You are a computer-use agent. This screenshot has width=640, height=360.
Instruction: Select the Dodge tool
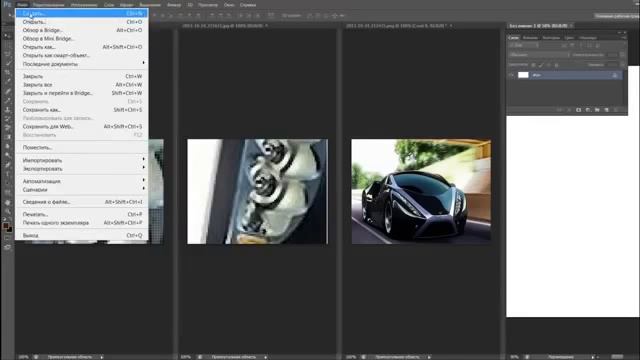(7, 156)
